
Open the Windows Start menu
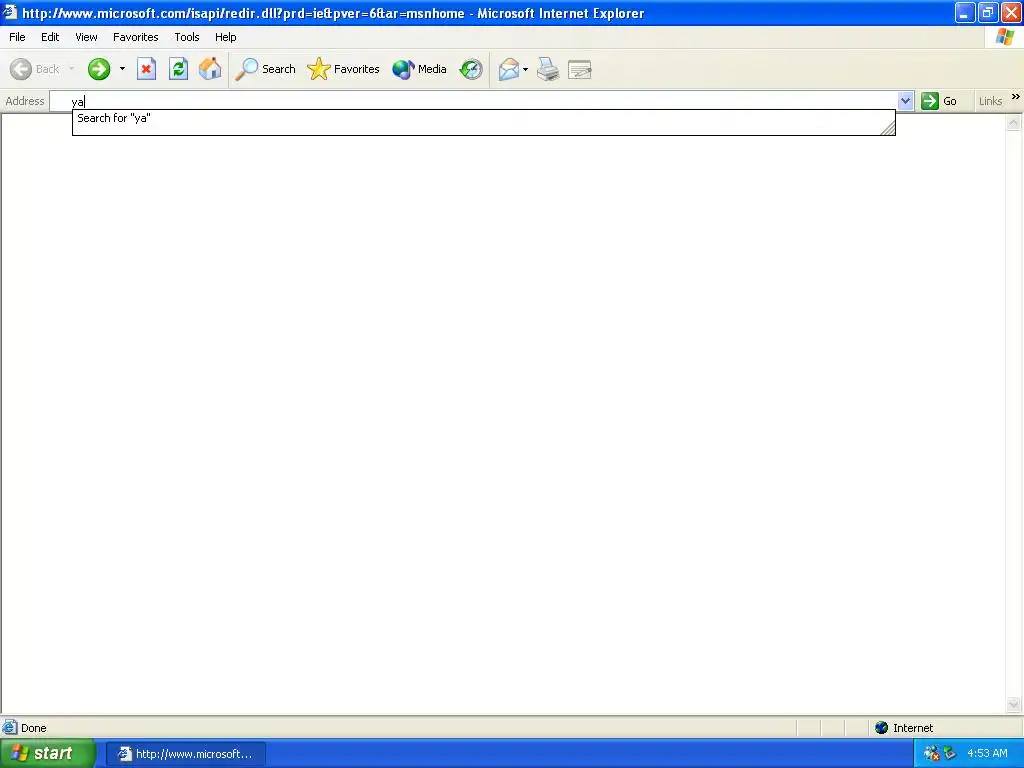[x=48, y=754]
